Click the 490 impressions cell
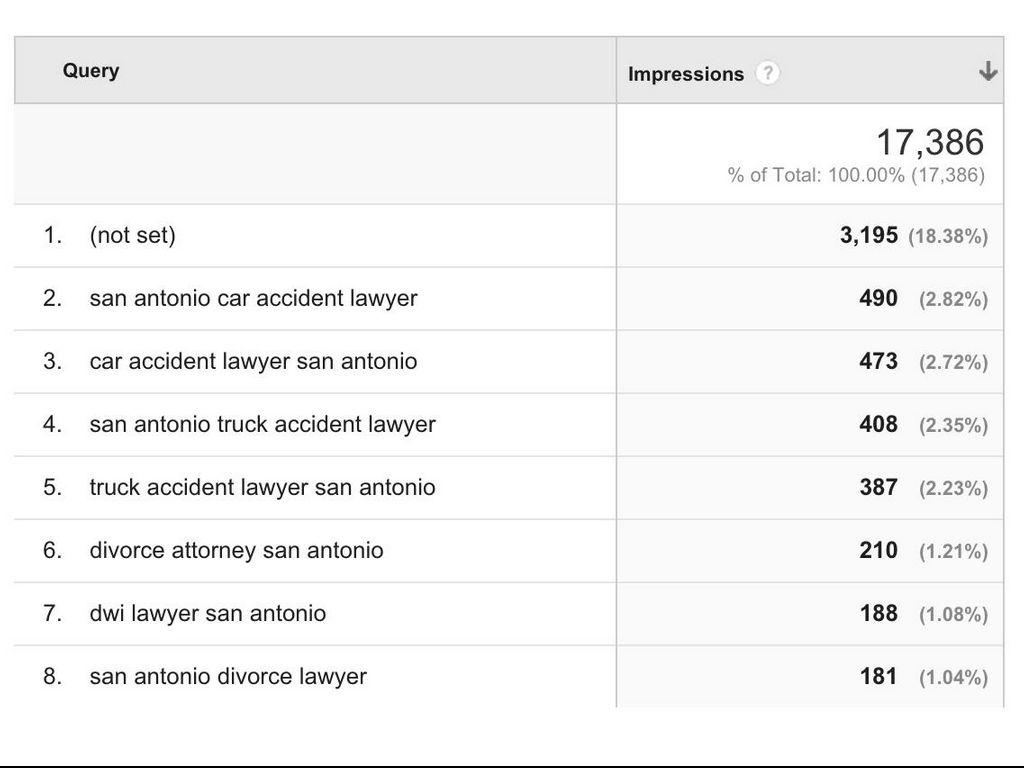Screen dimensions: 1024x768 click(x=878, y=298)
